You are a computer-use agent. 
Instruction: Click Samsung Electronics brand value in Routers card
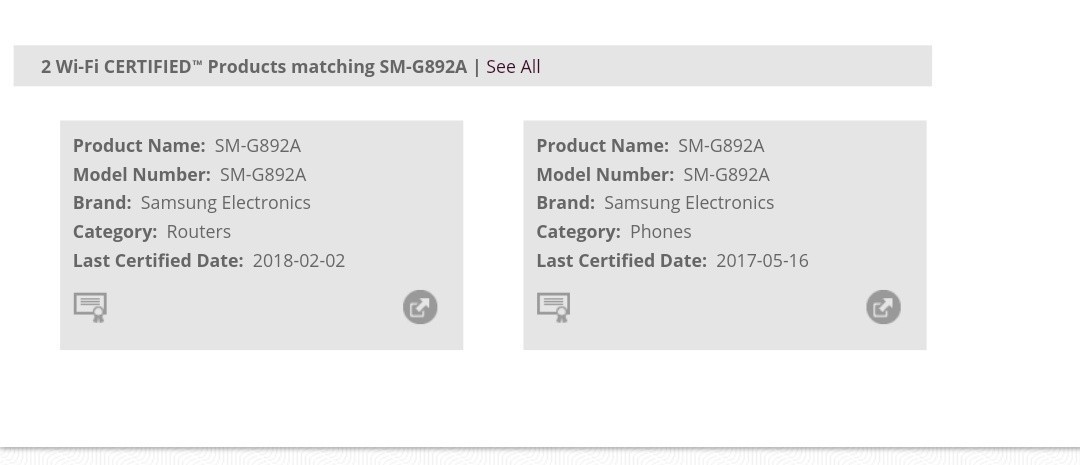pos(225,203)
